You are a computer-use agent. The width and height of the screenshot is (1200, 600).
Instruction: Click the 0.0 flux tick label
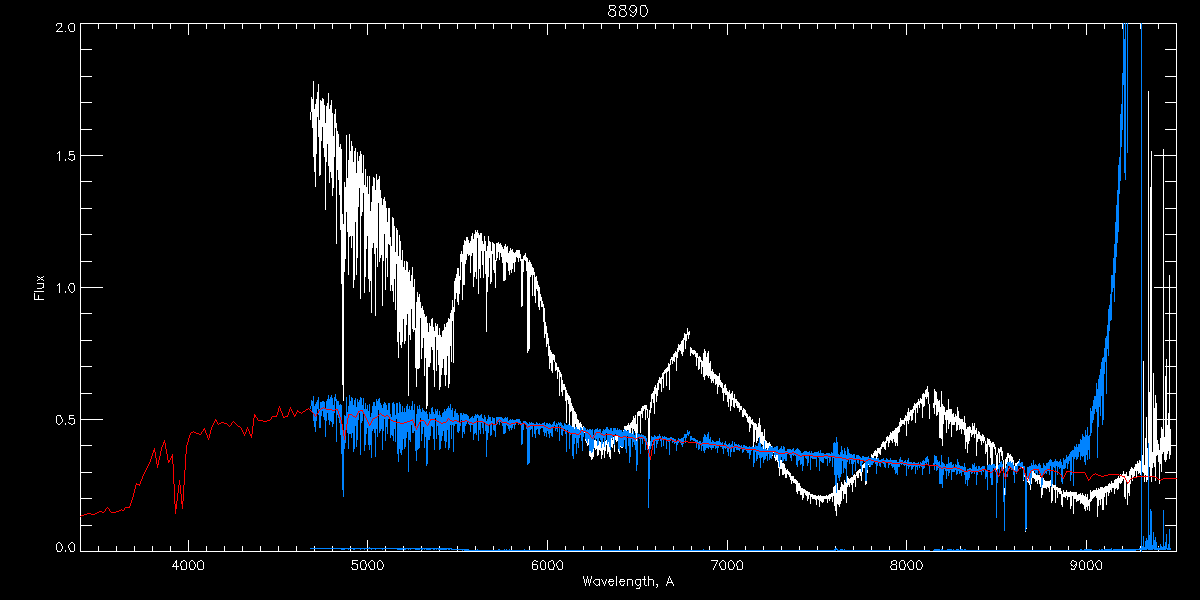click(63, 547)
